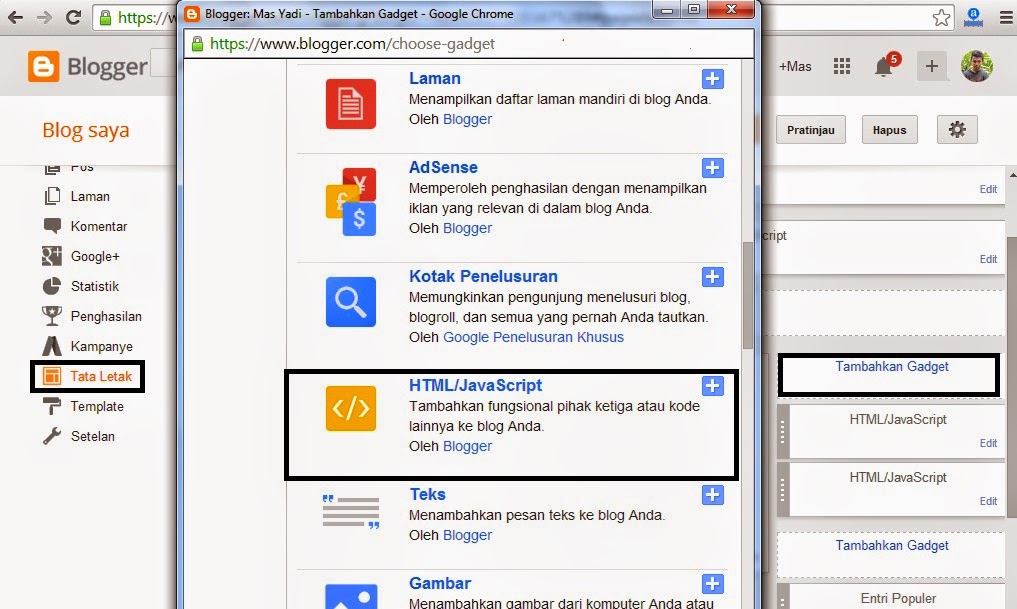This screenshot has height=609, width=1017.
Task: Click Blogger author link under AdSense
Action: point(467,228)
